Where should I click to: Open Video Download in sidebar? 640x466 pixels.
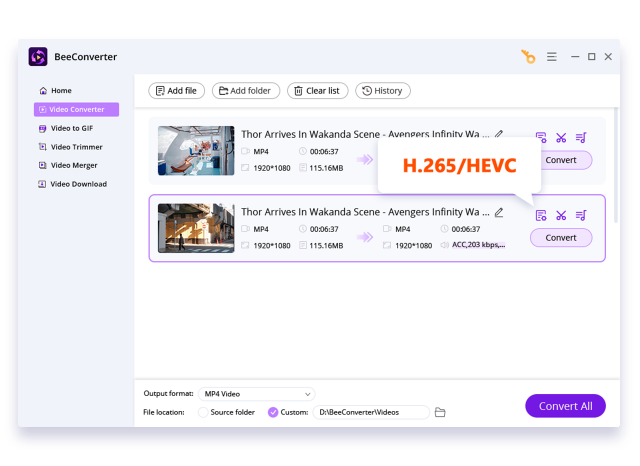pyautogui.click(x=78, y=184)
